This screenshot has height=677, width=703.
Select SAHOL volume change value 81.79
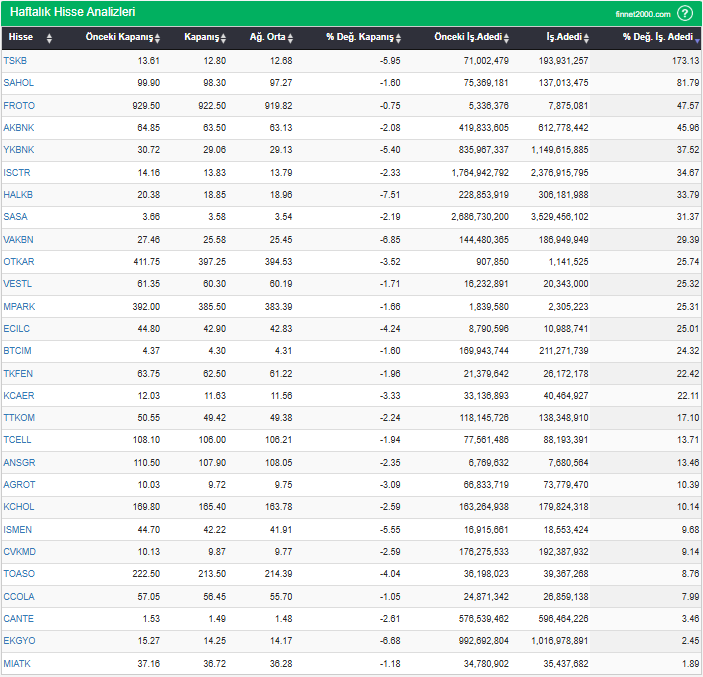[688, 82]
